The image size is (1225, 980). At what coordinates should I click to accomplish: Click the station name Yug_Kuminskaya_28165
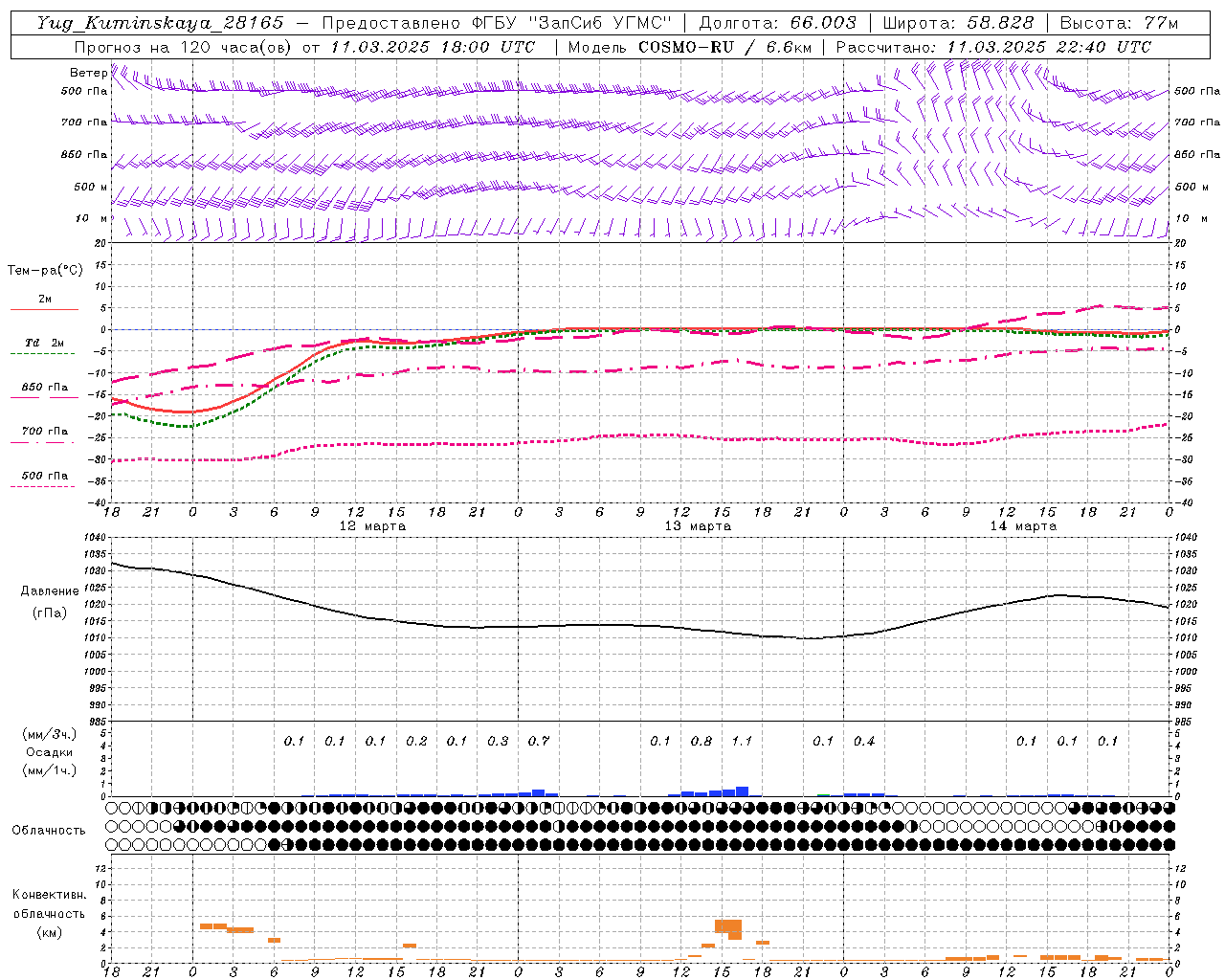click(160, 23)
